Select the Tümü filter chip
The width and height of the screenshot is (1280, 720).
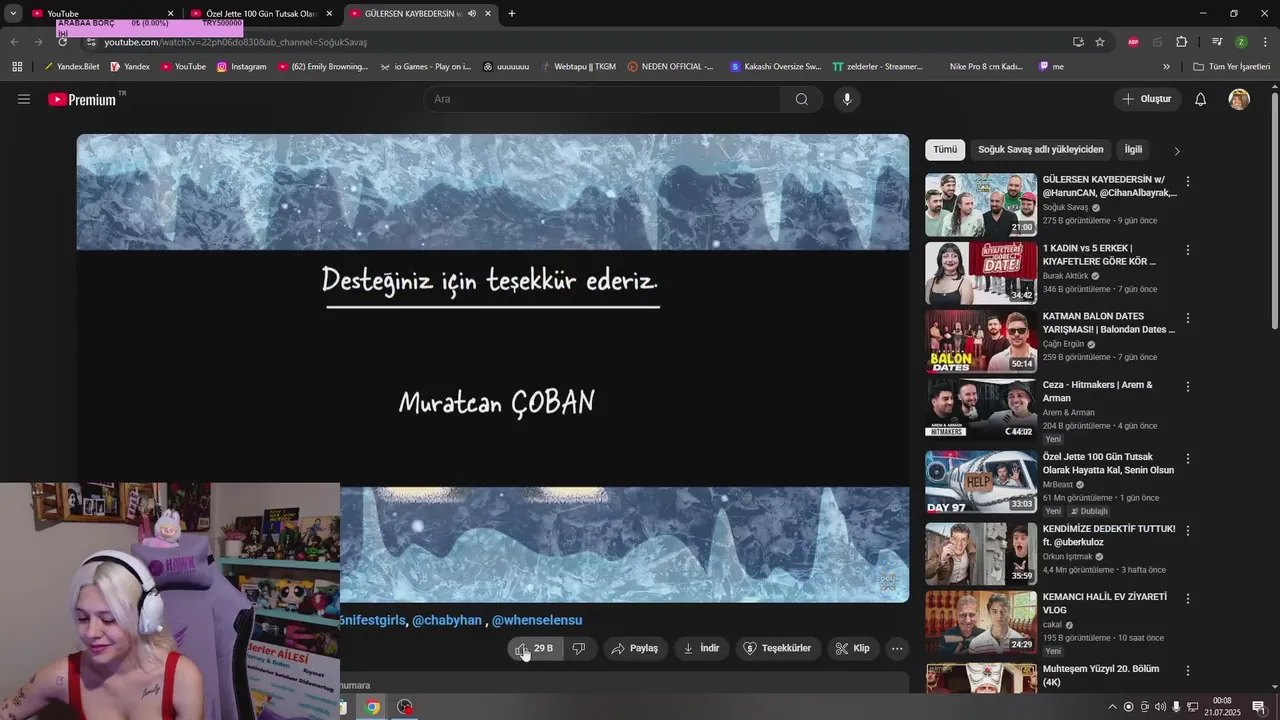945,150
